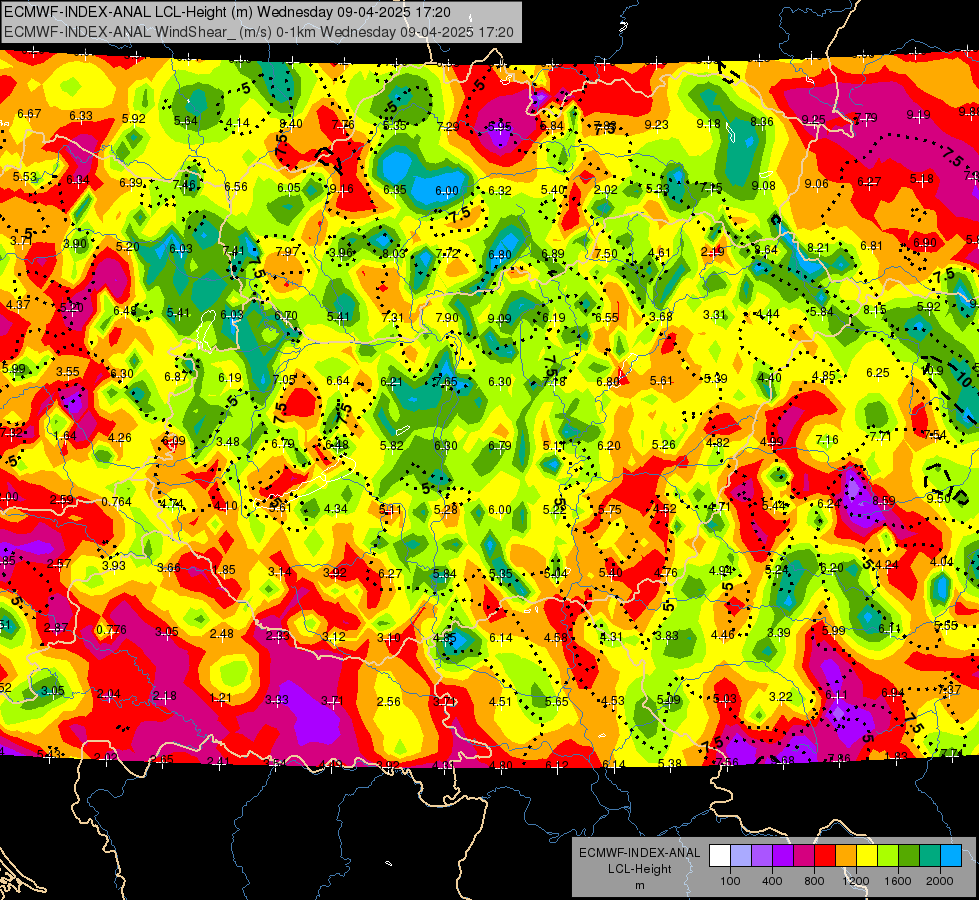Viewport: 979px width, 900px height.
Task: Click the legend tick label 400
Action: pyautogui.click(x=772, y=881)
